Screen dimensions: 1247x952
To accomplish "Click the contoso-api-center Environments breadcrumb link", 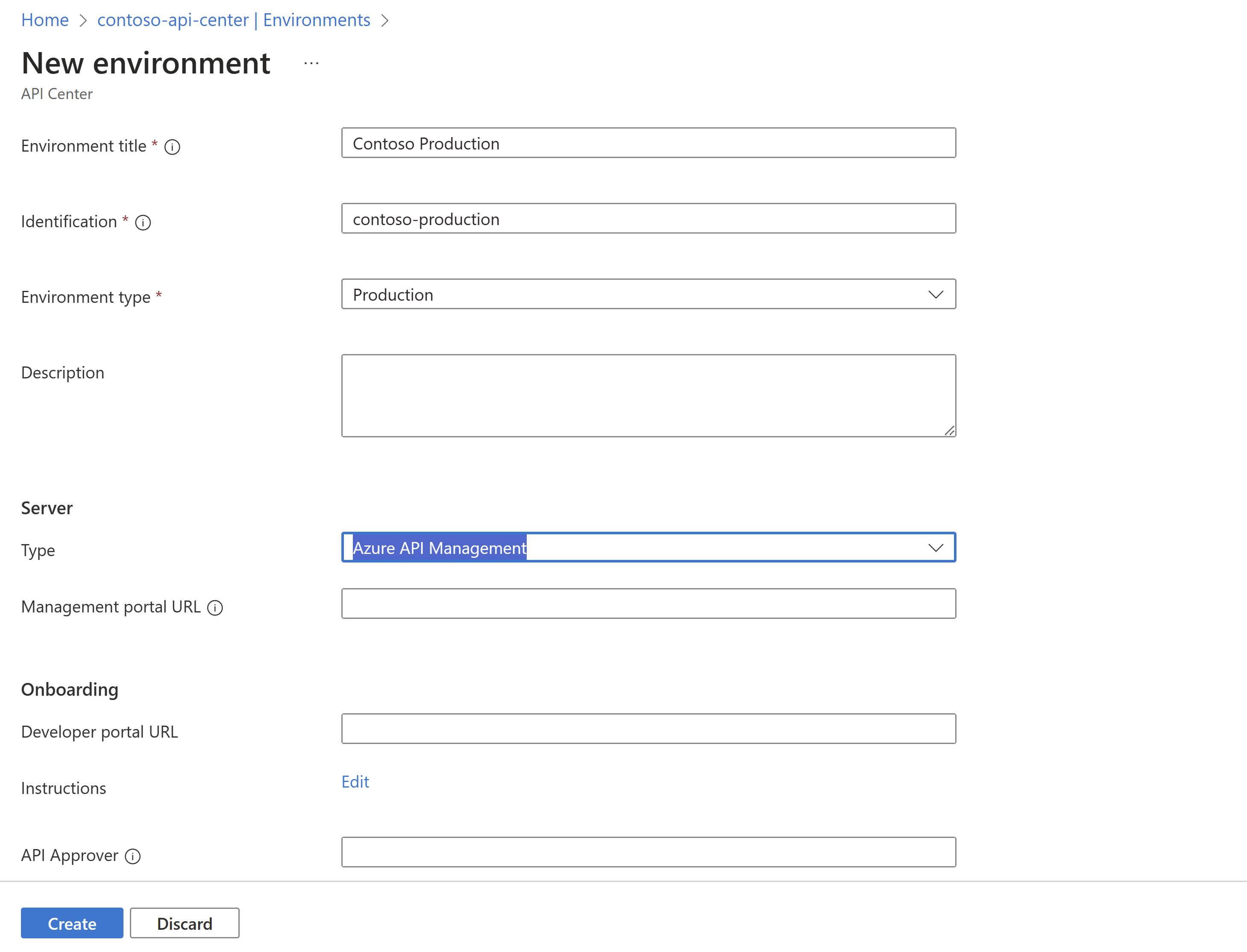I will (234, 19).
